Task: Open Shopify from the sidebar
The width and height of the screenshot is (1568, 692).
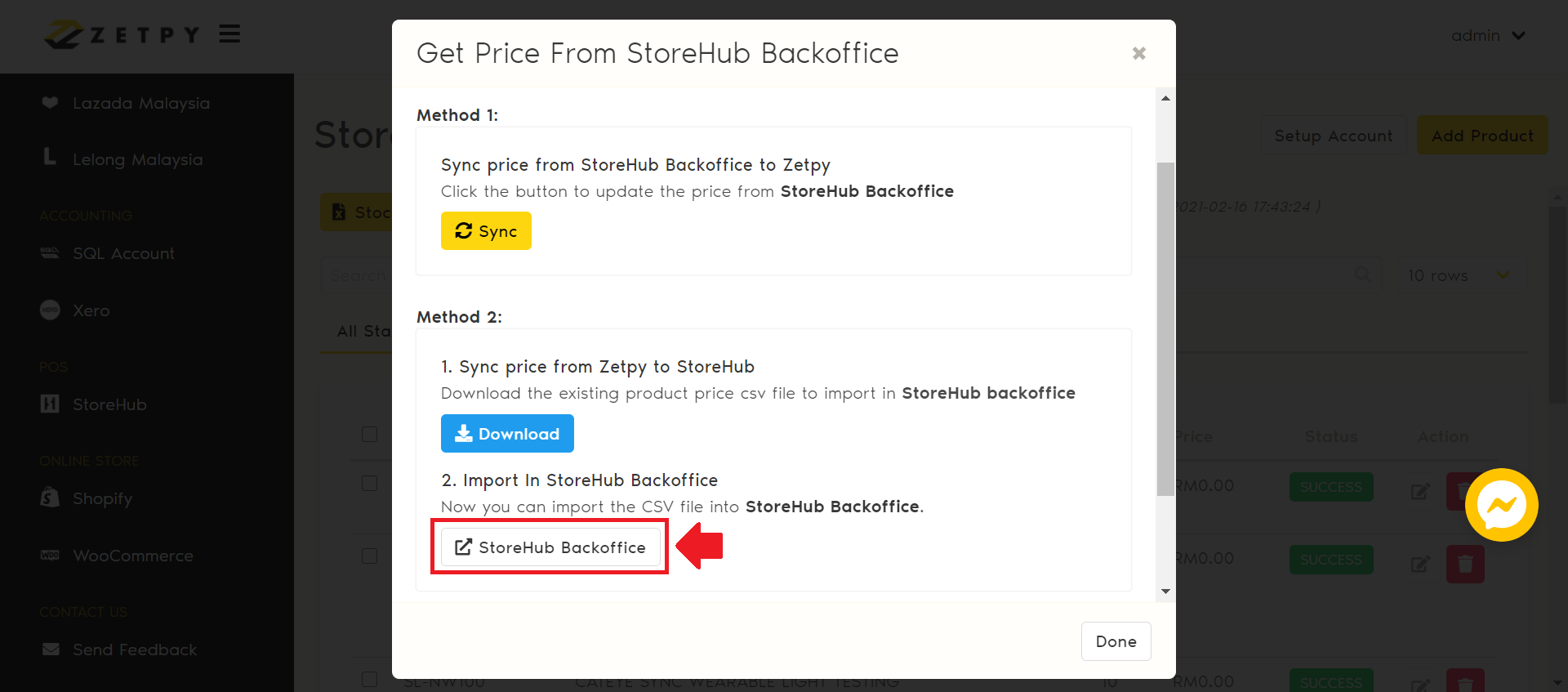Action: pyautogui.click(x=102, y=498)
